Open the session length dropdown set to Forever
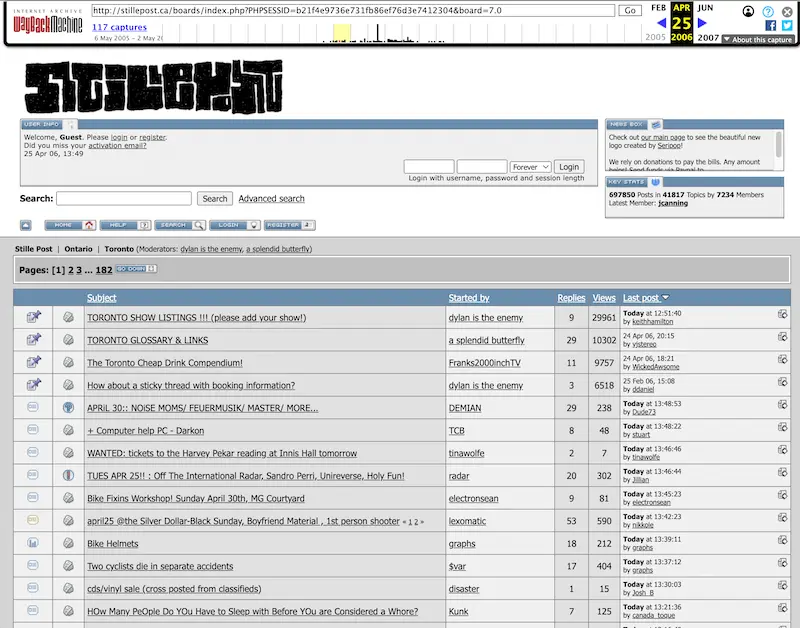800x628 pixels. 531,166
